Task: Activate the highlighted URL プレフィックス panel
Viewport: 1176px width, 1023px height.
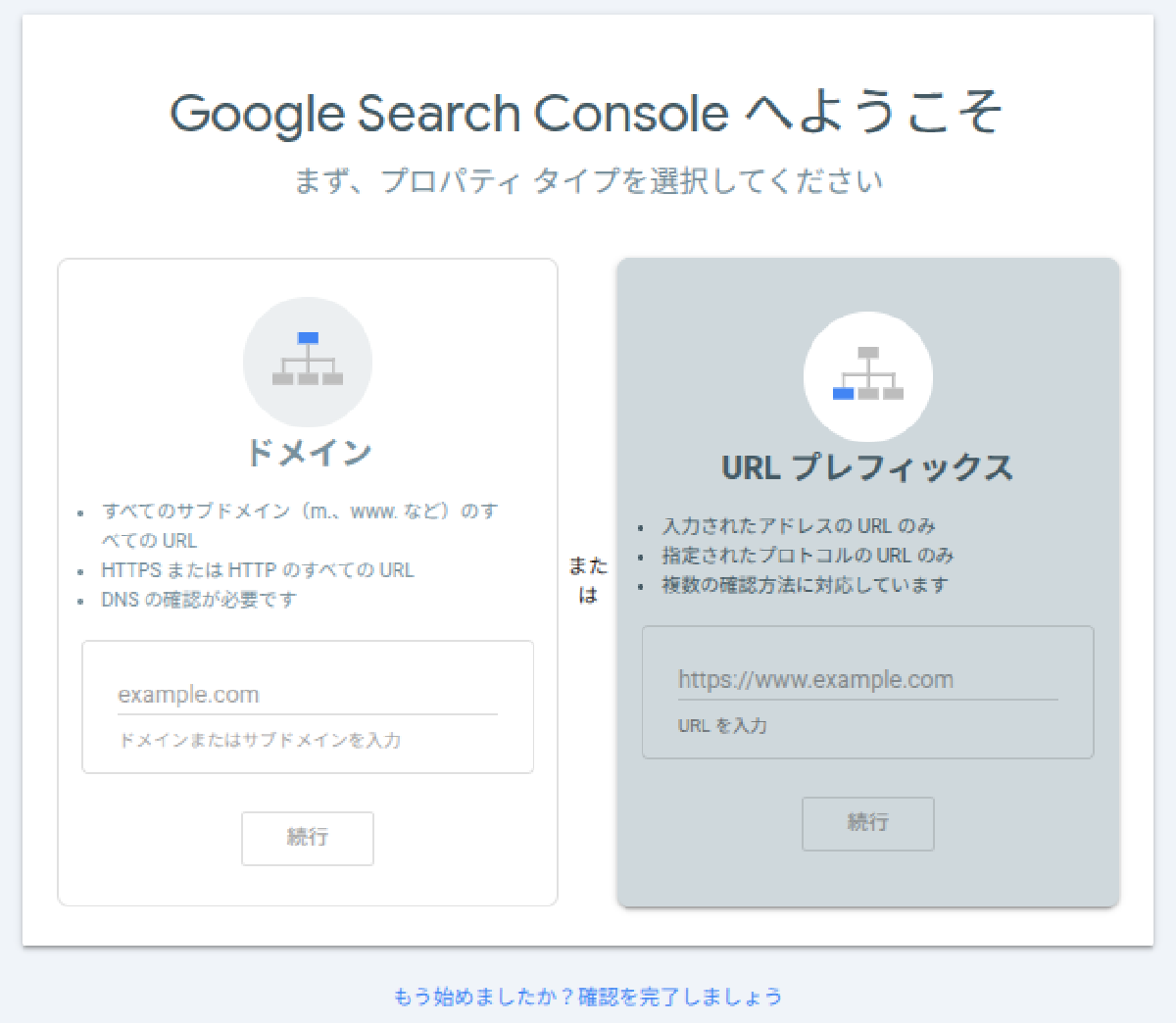Action: [x=867, y=583]
